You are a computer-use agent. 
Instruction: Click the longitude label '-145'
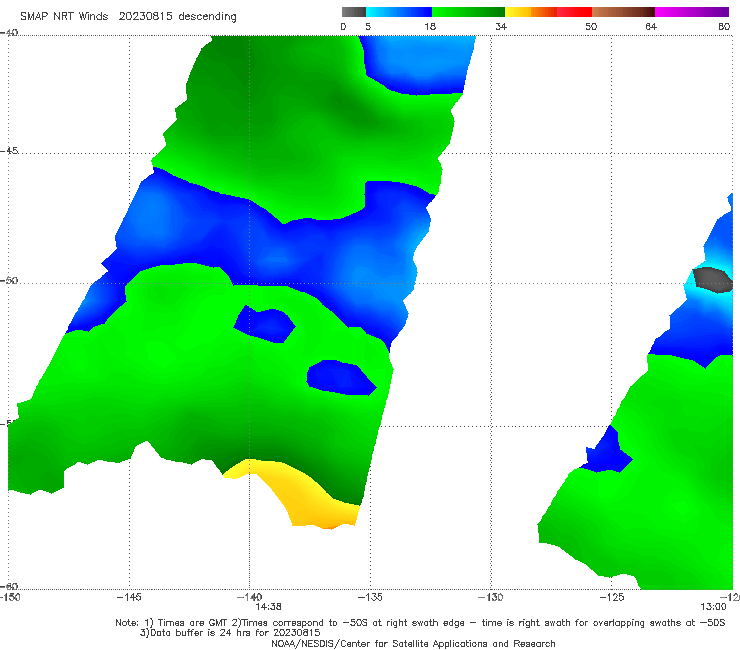(129, 597)
